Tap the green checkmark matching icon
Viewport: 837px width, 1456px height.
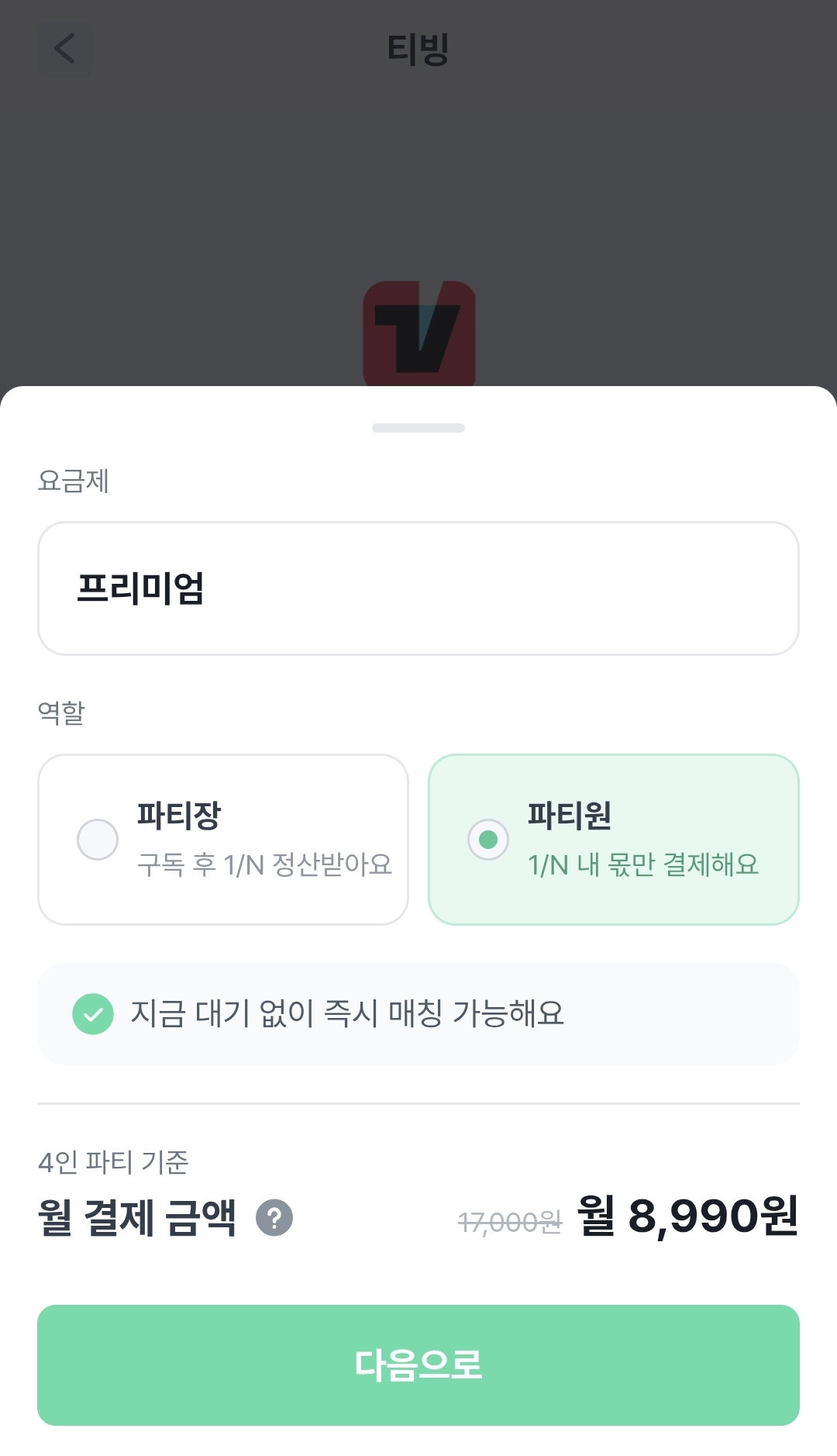(93, 1014)
